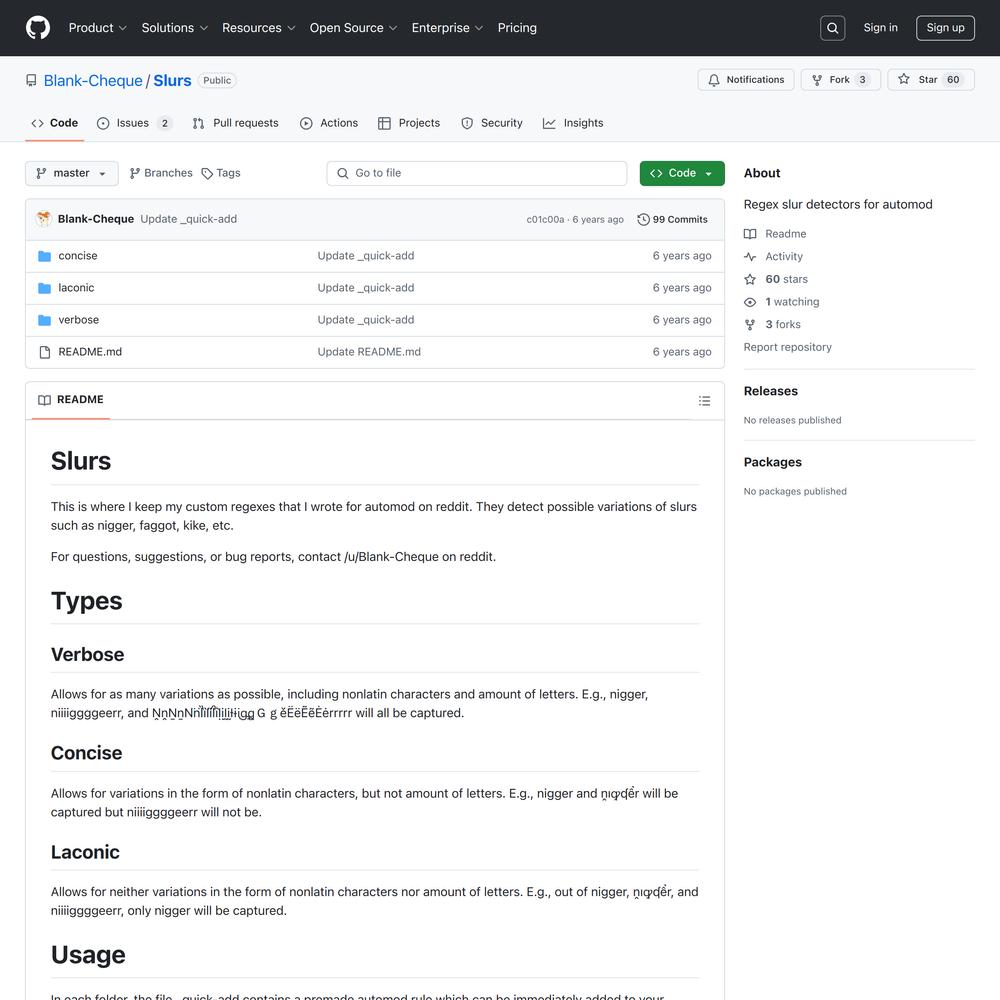The height and width of the screenshot is (1000, 1000).
Task: View the 60 stars list
Action: (786, 279)
